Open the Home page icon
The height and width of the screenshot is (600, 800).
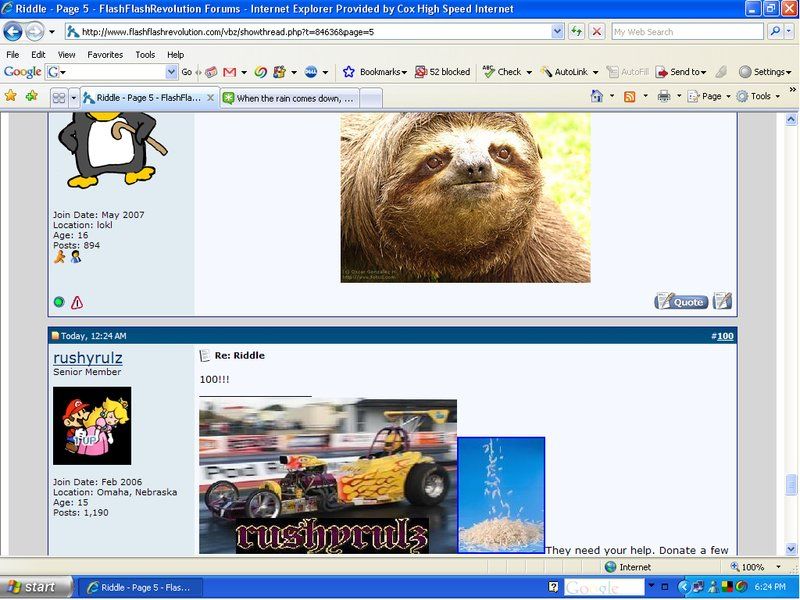[597, 97]
